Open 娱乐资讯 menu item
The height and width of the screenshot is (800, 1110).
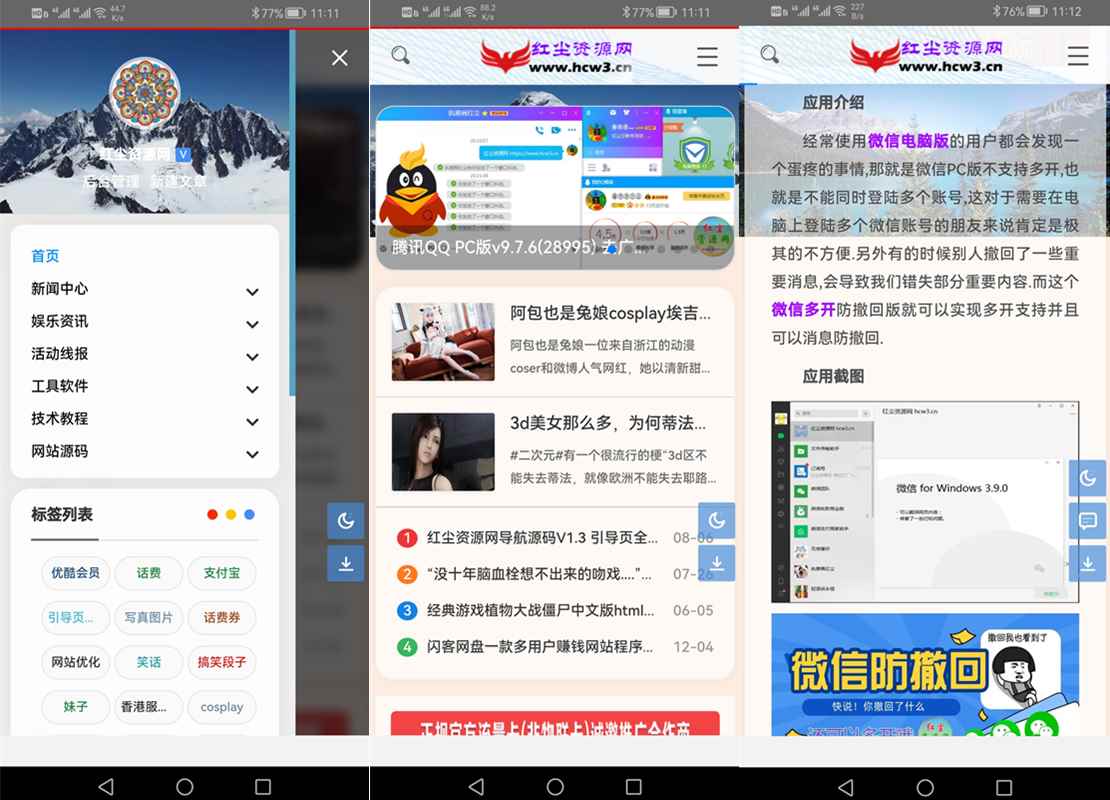click(59, 321)
